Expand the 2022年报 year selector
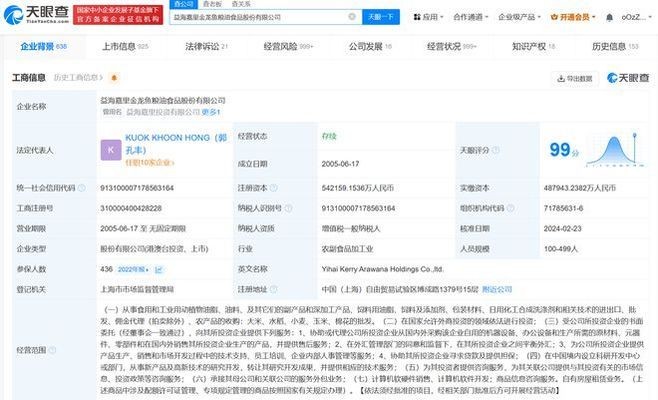Image resolution: width=658 pixels, height=400 pixels. (133, 269)
